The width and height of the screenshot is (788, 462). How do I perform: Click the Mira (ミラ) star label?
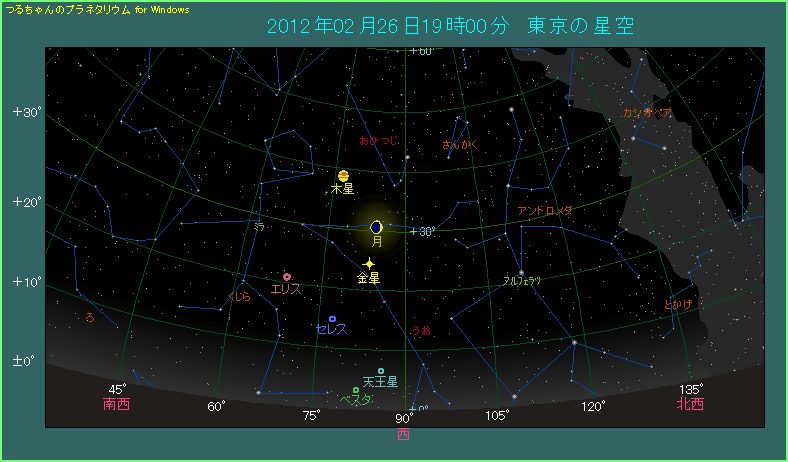(258, 227)
